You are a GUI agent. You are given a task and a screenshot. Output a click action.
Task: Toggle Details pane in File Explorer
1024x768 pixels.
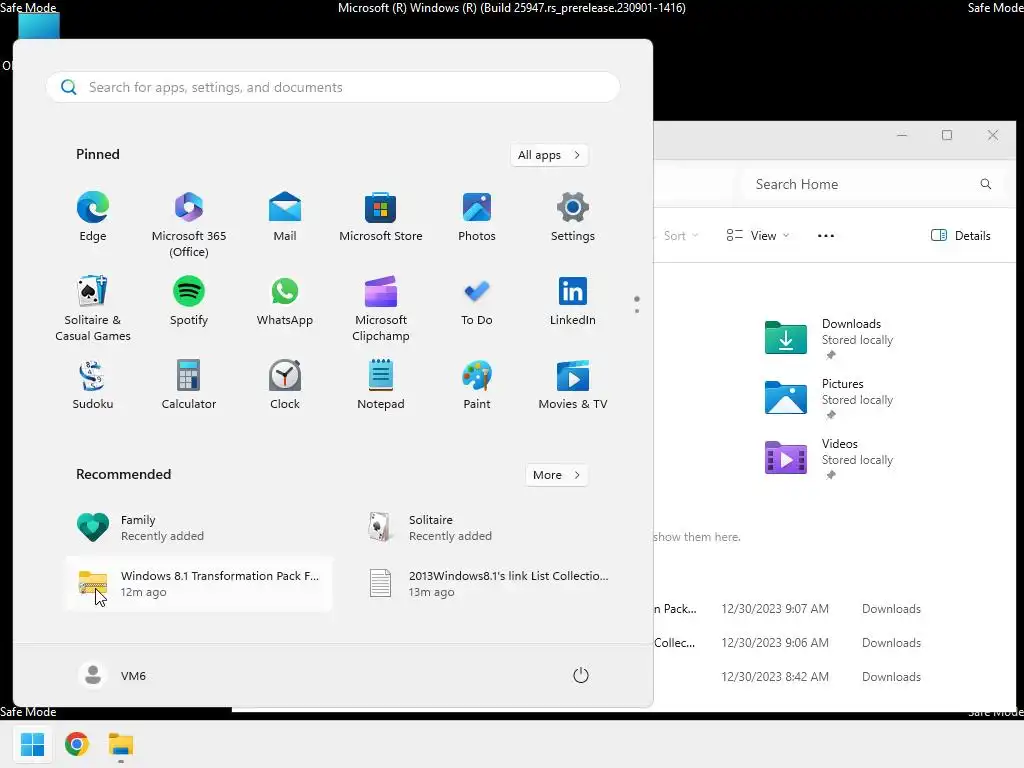pyautogui.click(x=961, y=236)
